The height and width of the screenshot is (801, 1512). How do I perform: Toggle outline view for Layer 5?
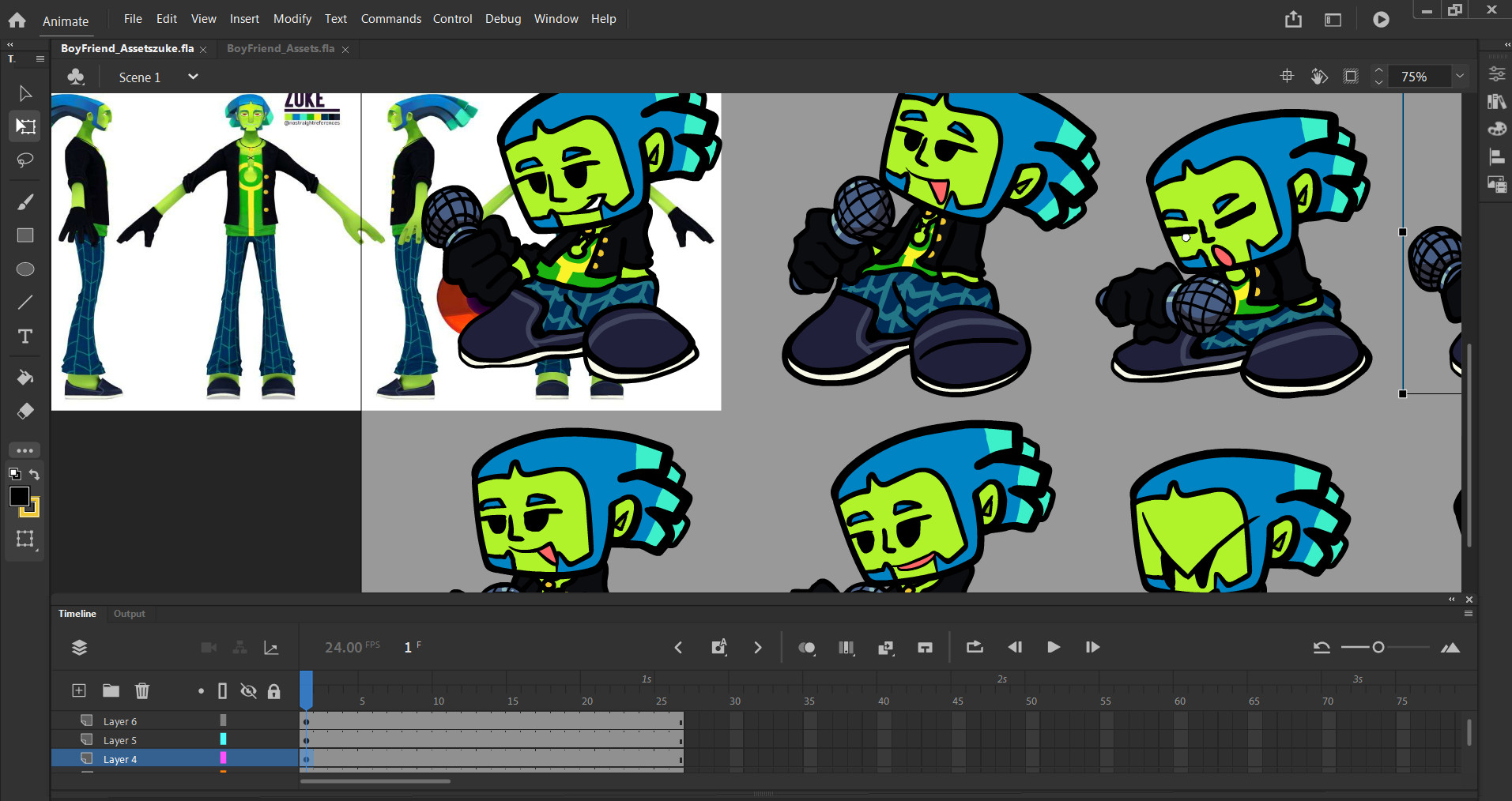(223, 739)
